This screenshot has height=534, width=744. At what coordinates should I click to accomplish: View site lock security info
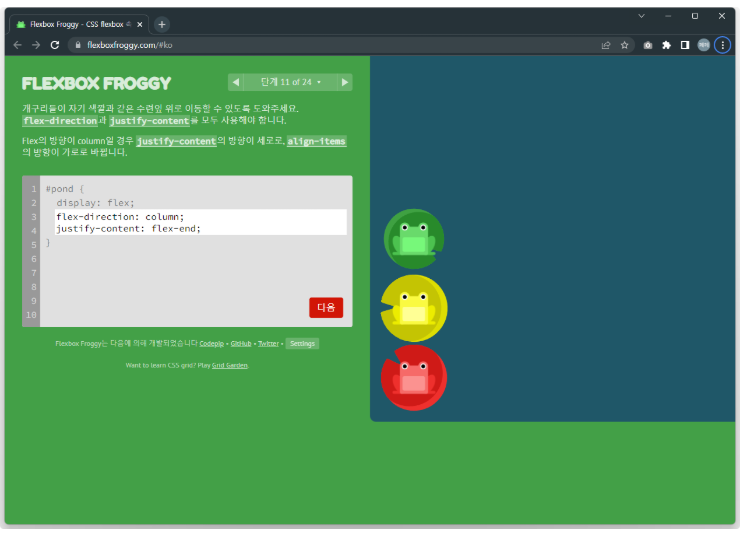[x=78, y=45]
